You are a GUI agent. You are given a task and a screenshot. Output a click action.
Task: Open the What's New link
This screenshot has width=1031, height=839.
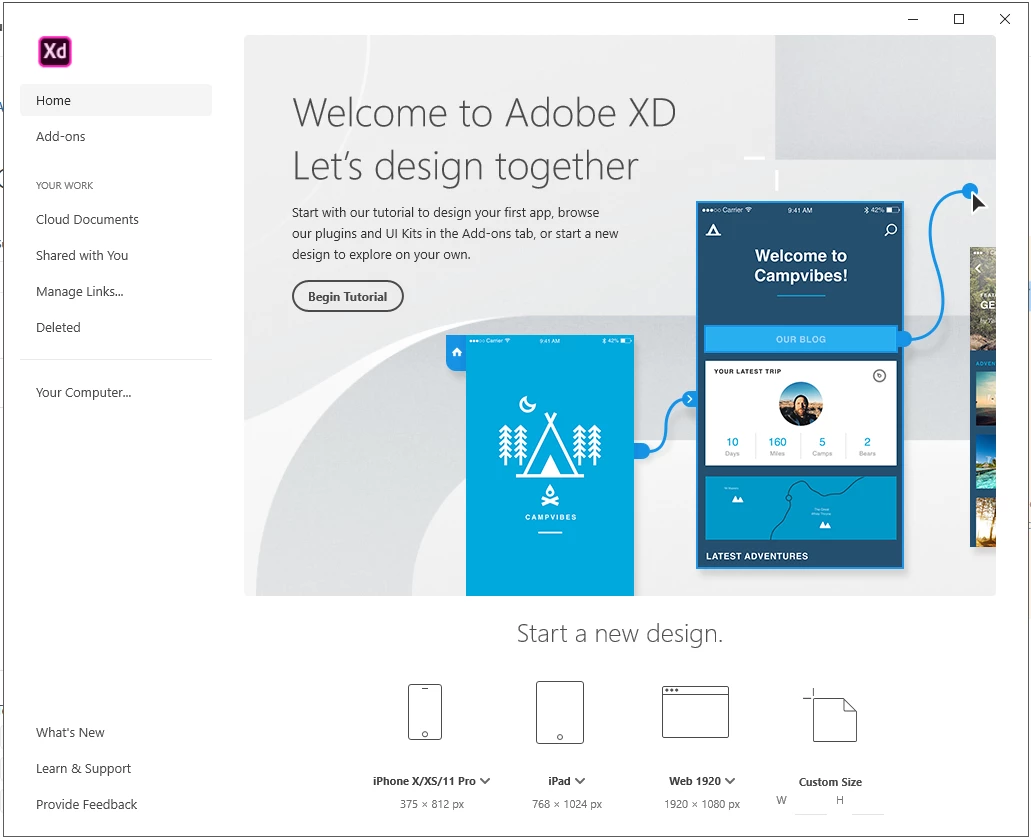point(70,732)
